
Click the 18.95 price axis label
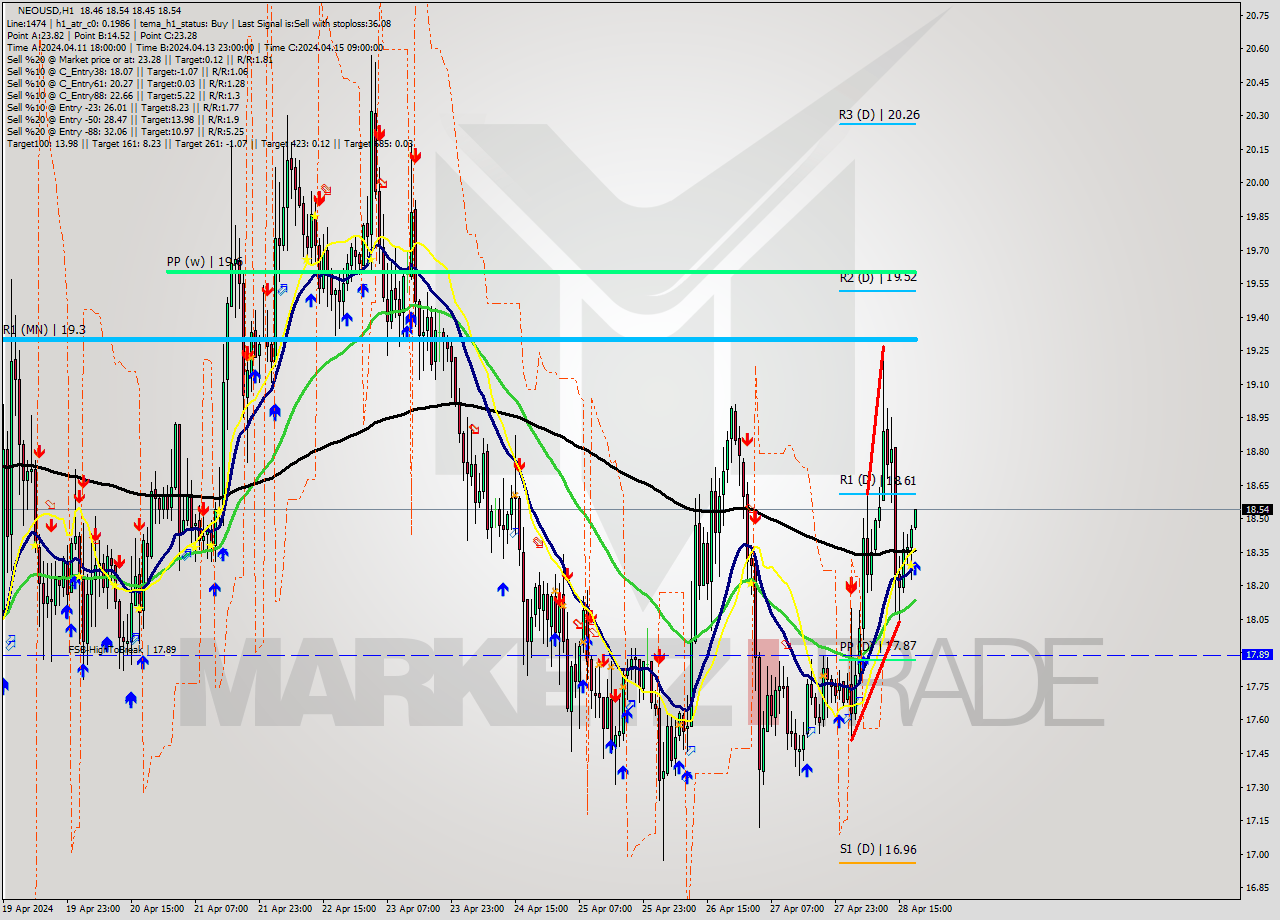pyautogui.click(x=1257, y=417)
